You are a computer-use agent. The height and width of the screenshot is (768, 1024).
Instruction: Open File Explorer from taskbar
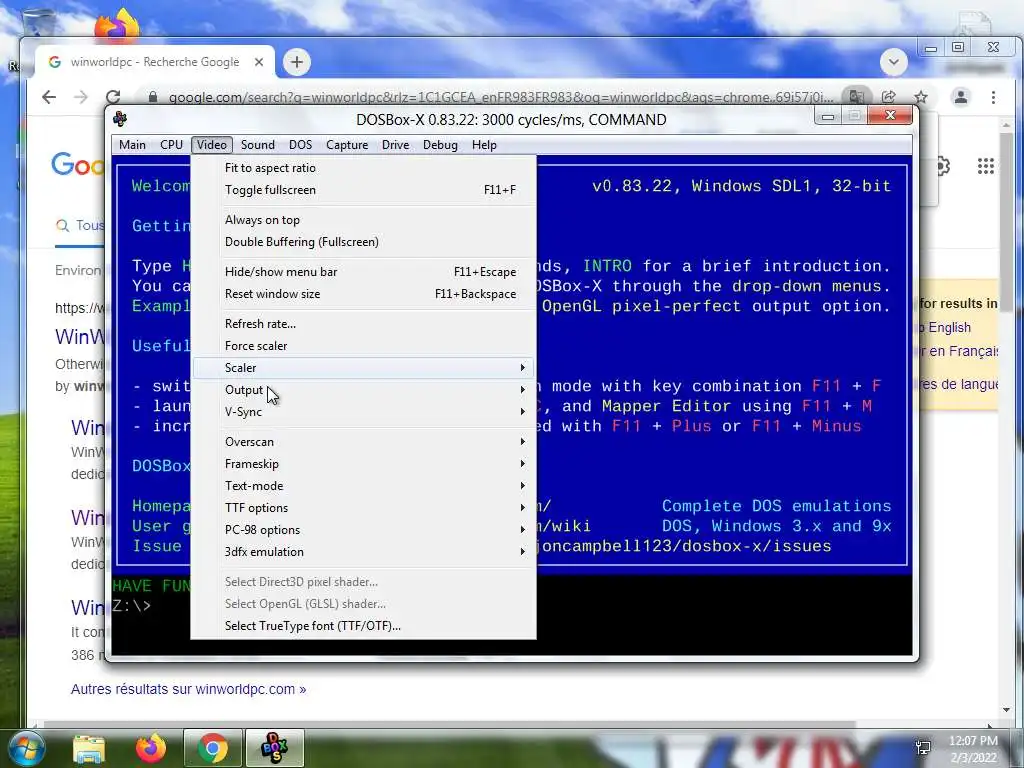(x=89, y=748)
